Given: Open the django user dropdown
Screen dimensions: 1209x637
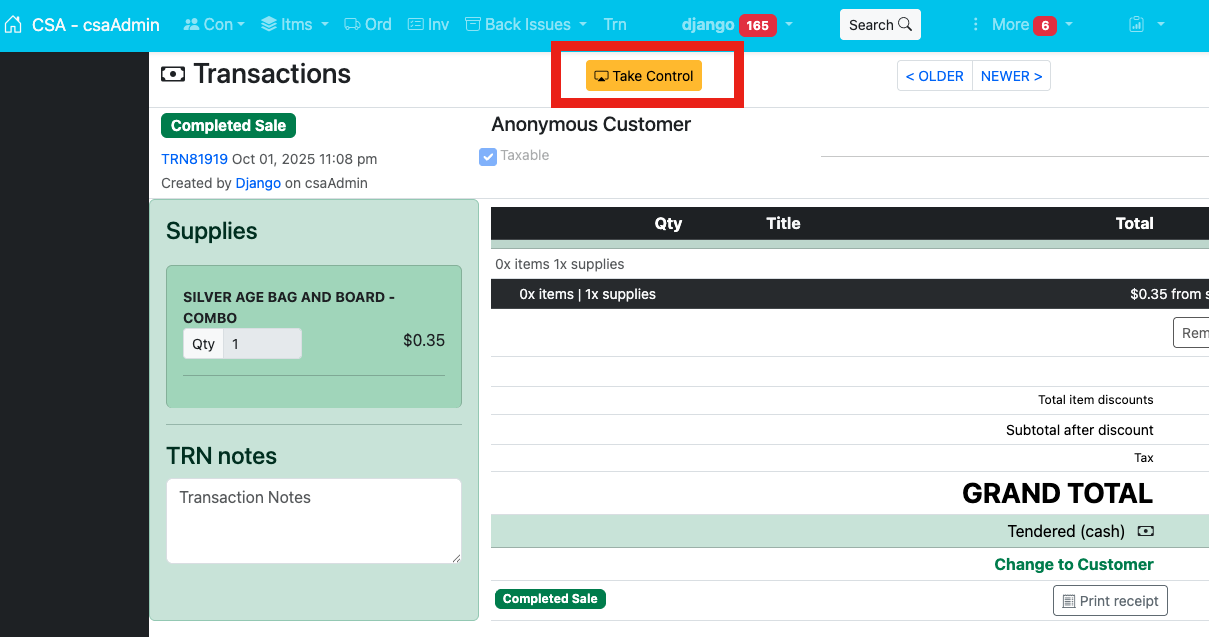Looking at the screenshot, I should (738, 25).
